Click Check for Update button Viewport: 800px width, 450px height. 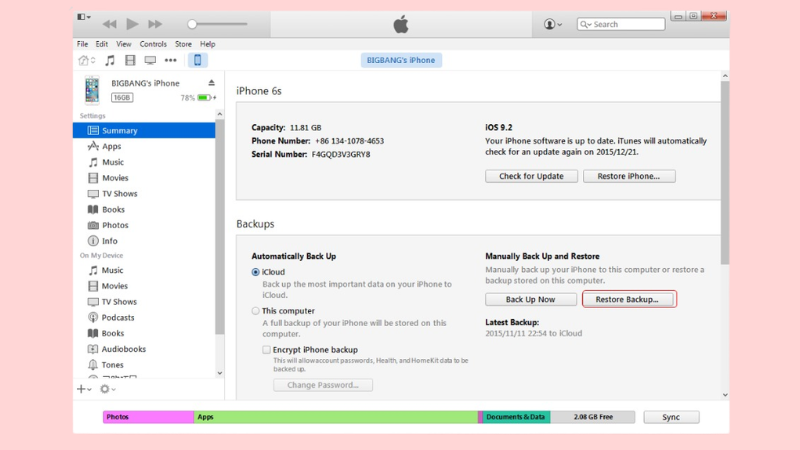click(531, 176)
